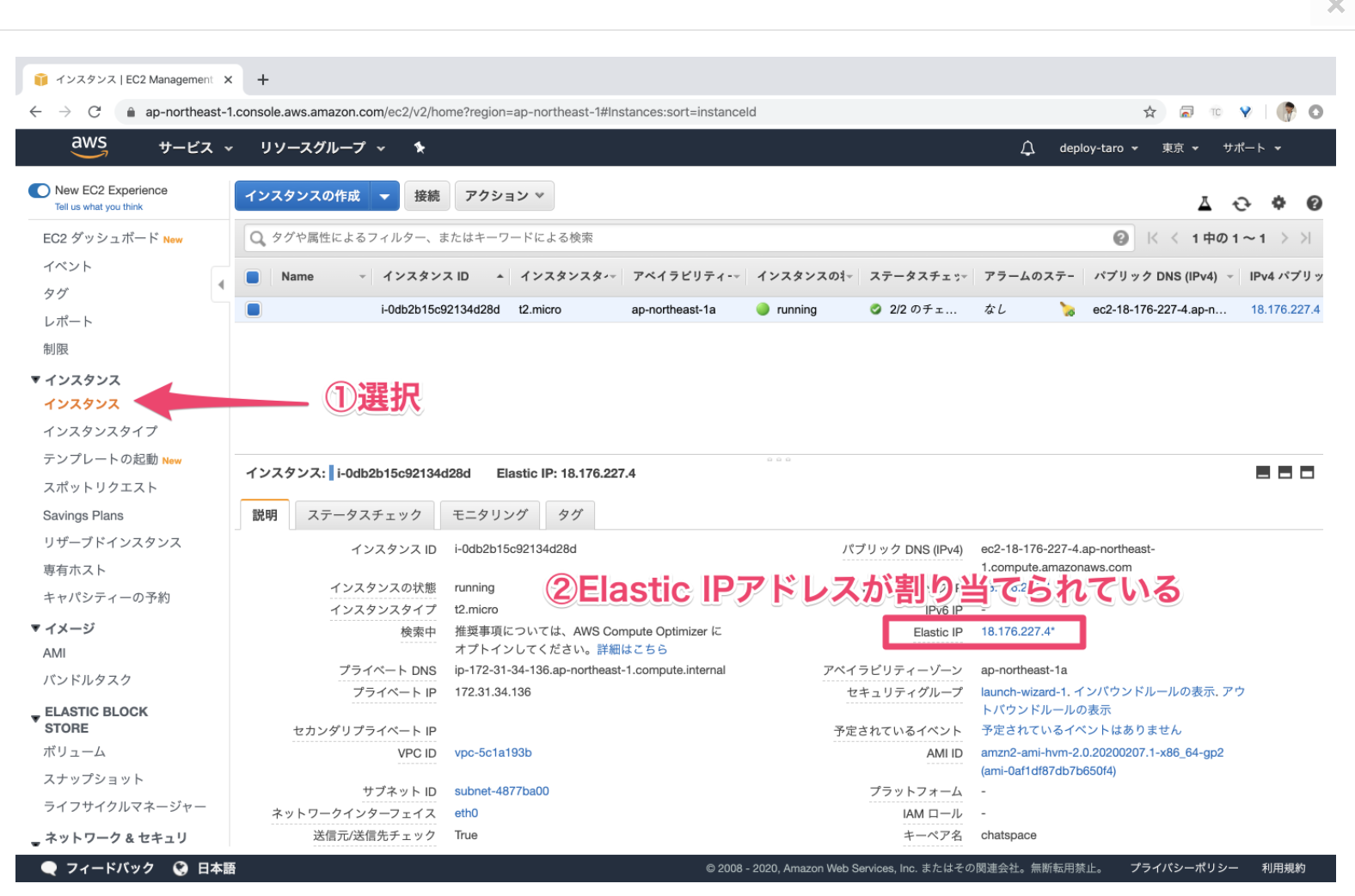Screen dimensions: 1355x896
Task: Collapse the イメージ sidebar section
Action: click(35, 628)
